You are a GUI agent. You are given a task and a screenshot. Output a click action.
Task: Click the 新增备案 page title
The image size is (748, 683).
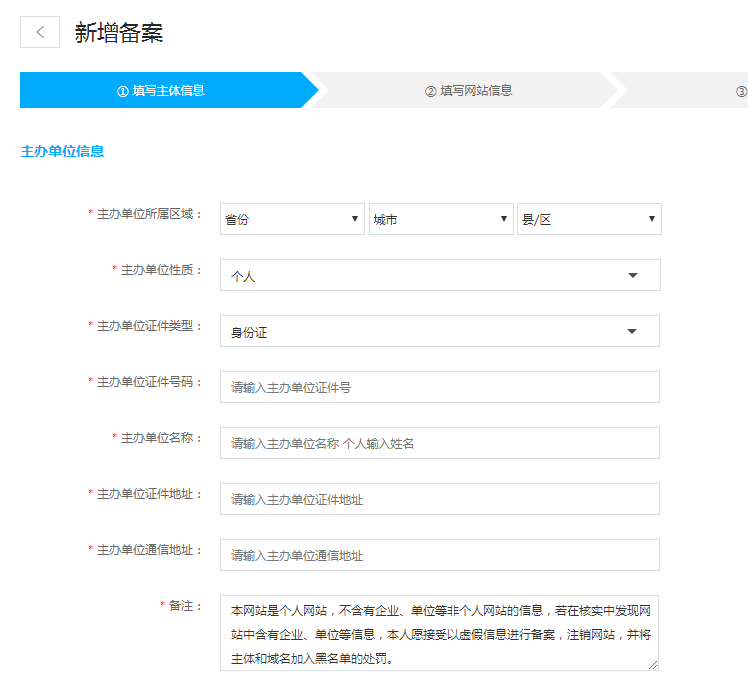[119, 32]
